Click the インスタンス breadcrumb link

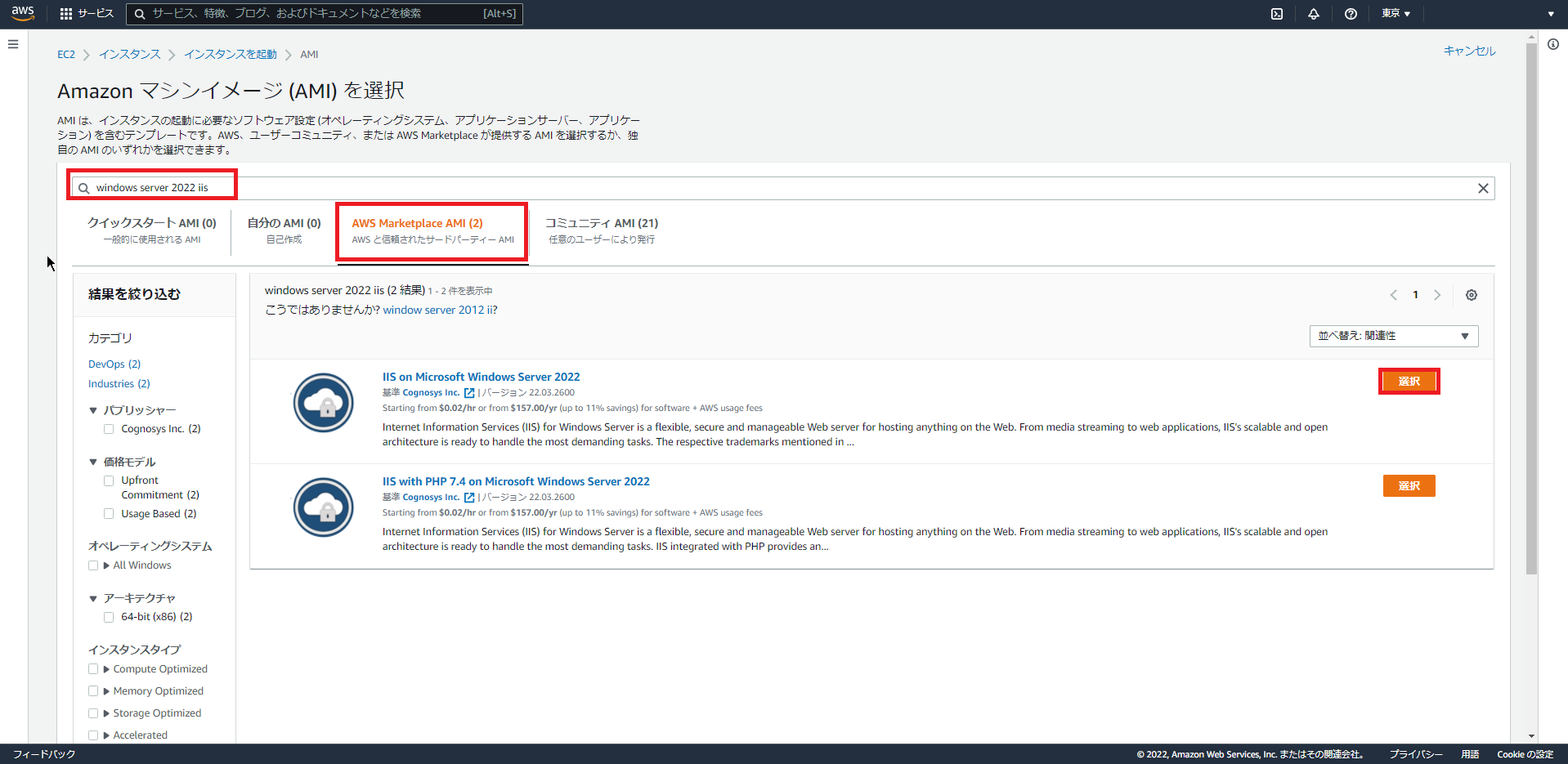point(128,54)
